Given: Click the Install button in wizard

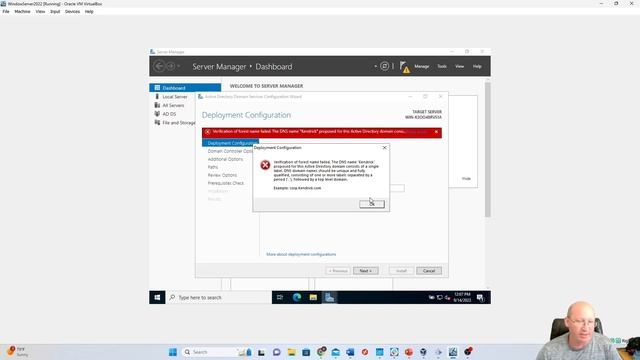Looking at the screenshot, I should (x=401, y=271).
